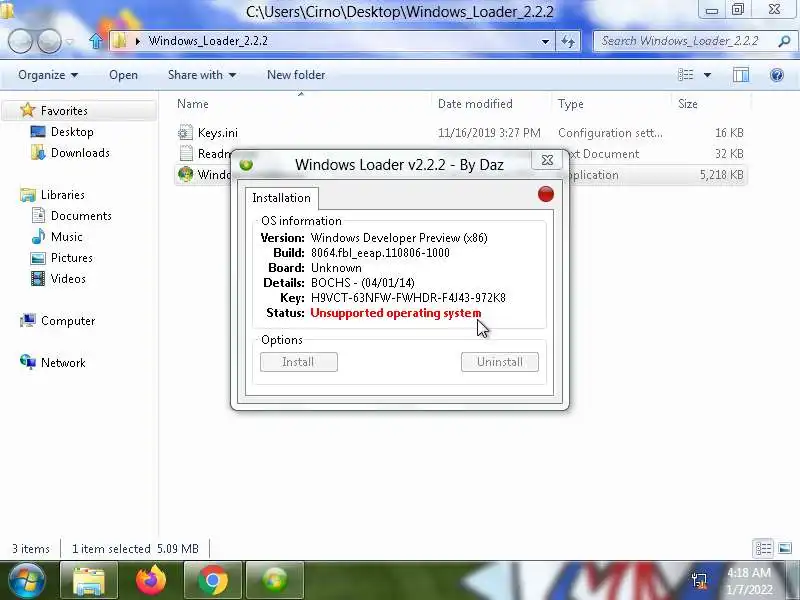Select the Windows Loader application icon
The image size is (800, 600).
(185, 174)
